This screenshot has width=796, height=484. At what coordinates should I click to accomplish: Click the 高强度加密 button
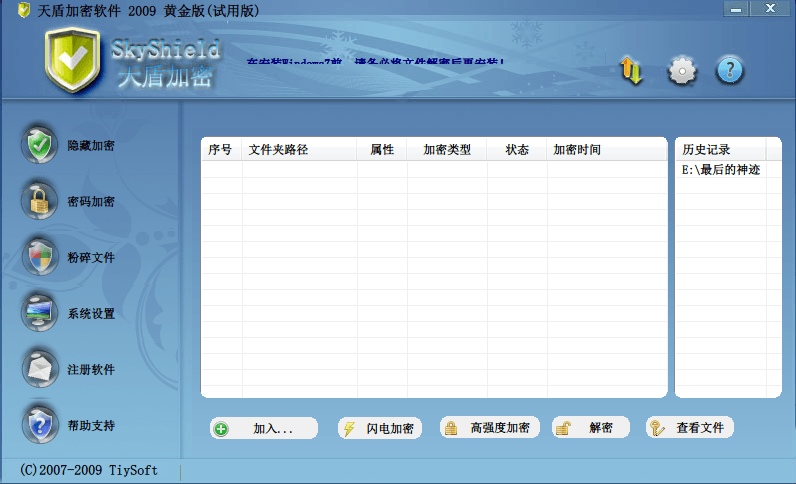pyautogui.click(x=490, y=428)
